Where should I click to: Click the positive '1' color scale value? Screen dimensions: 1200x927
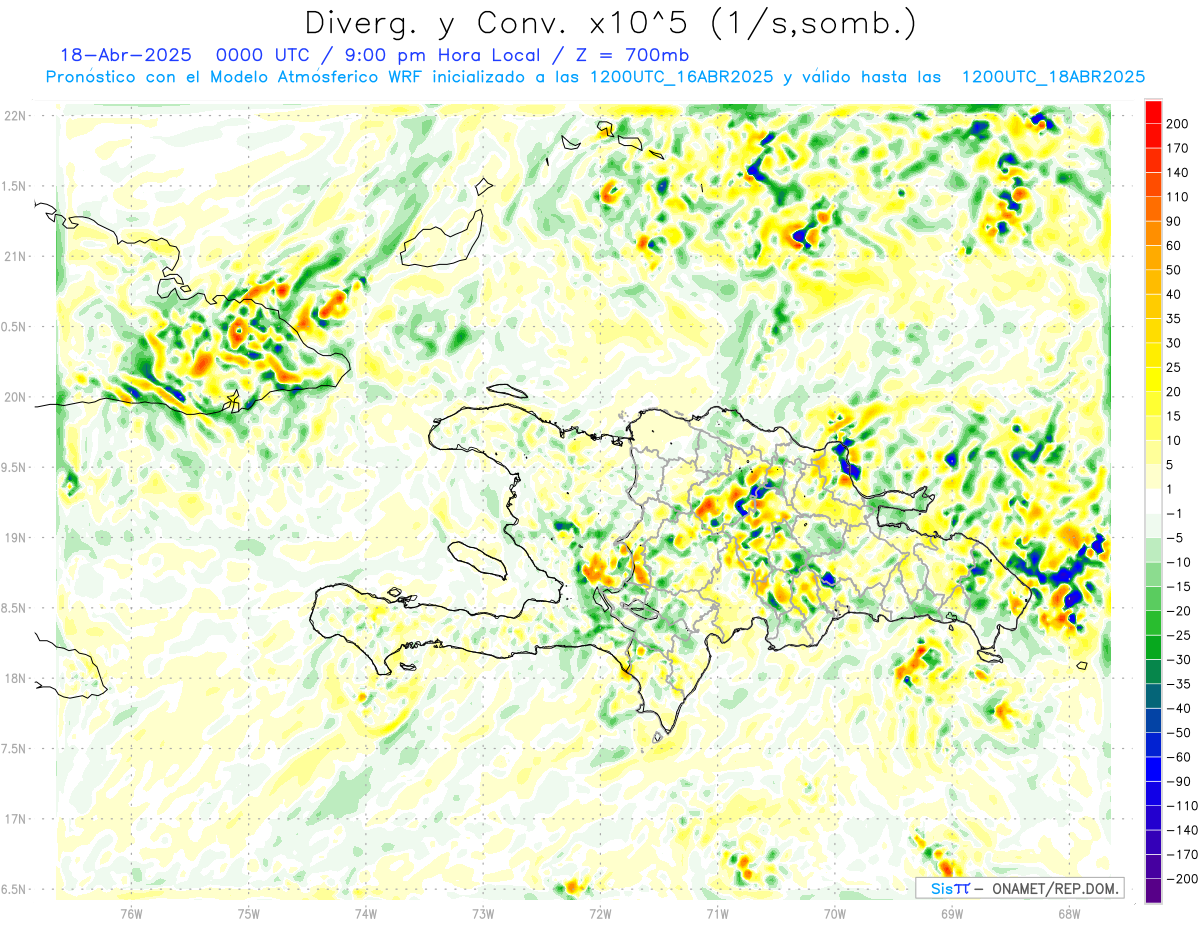click(1171, 489)
